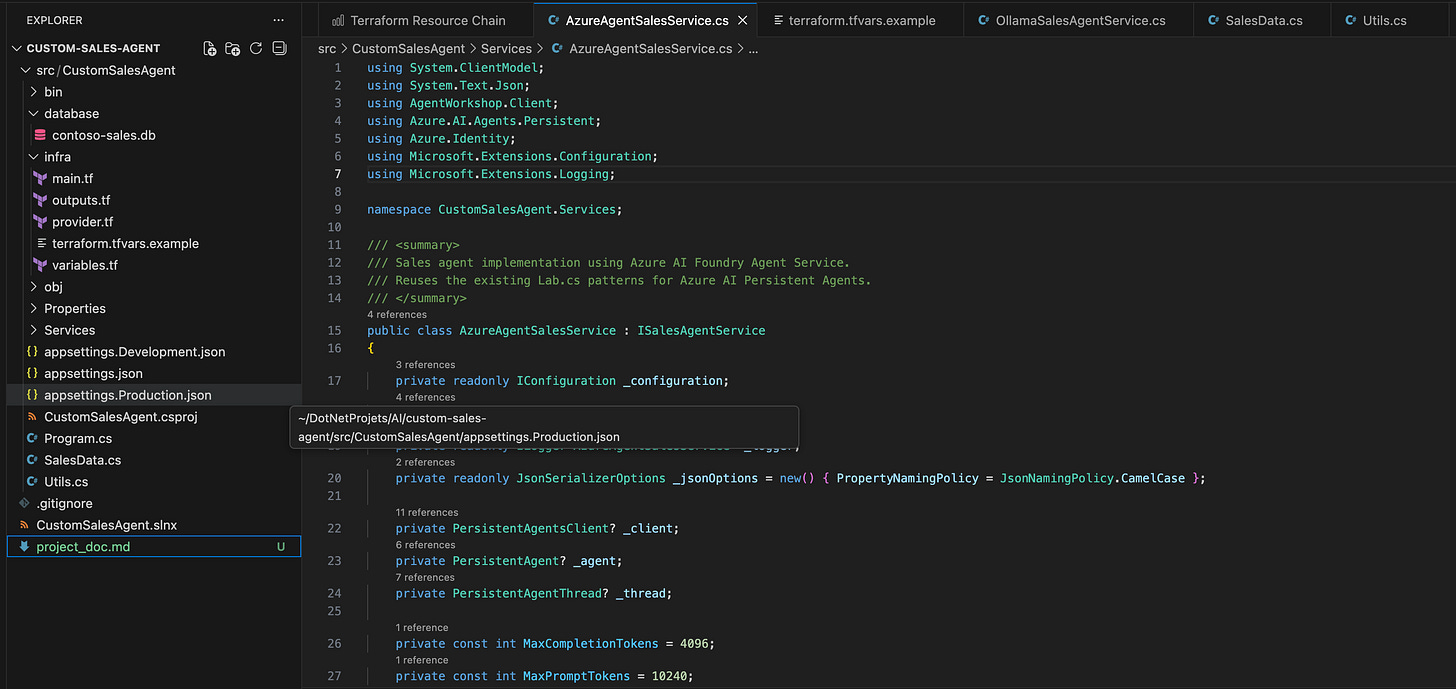Click the C# icon beside Program.cs
Image resolution: width=1456 pixels, height=689 pixels.
(32, 438)
